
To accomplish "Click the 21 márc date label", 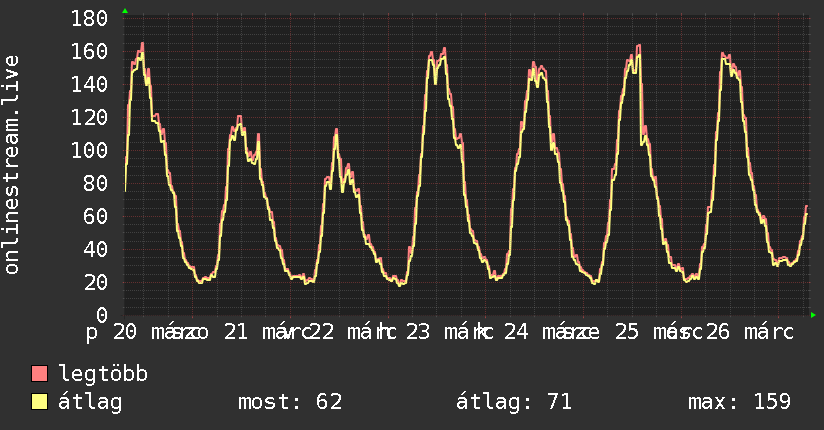I will point(266,332).
